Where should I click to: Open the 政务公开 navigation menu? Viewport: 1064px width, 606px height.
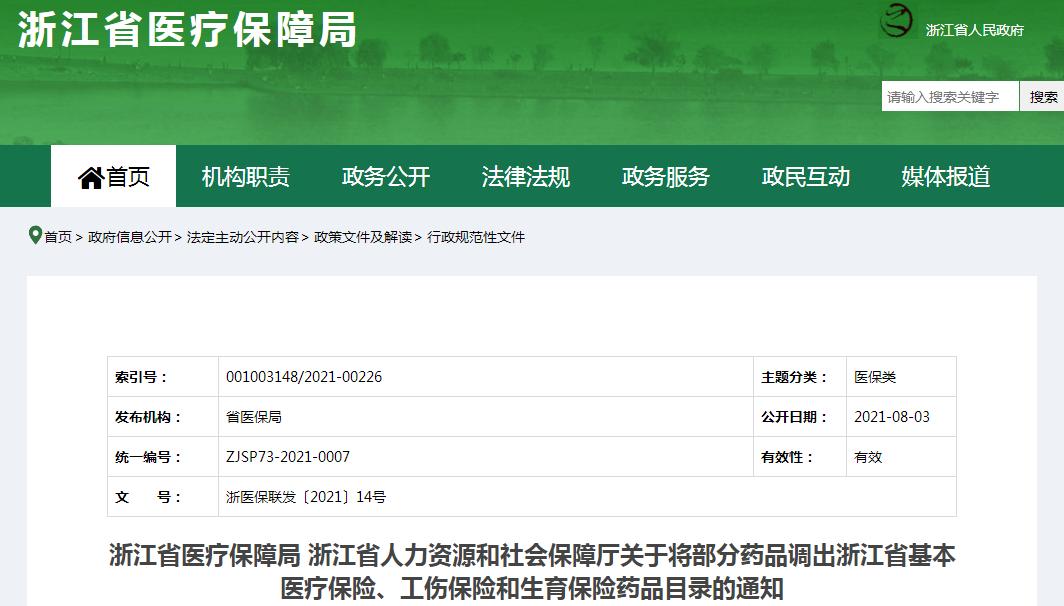[387, 175]
